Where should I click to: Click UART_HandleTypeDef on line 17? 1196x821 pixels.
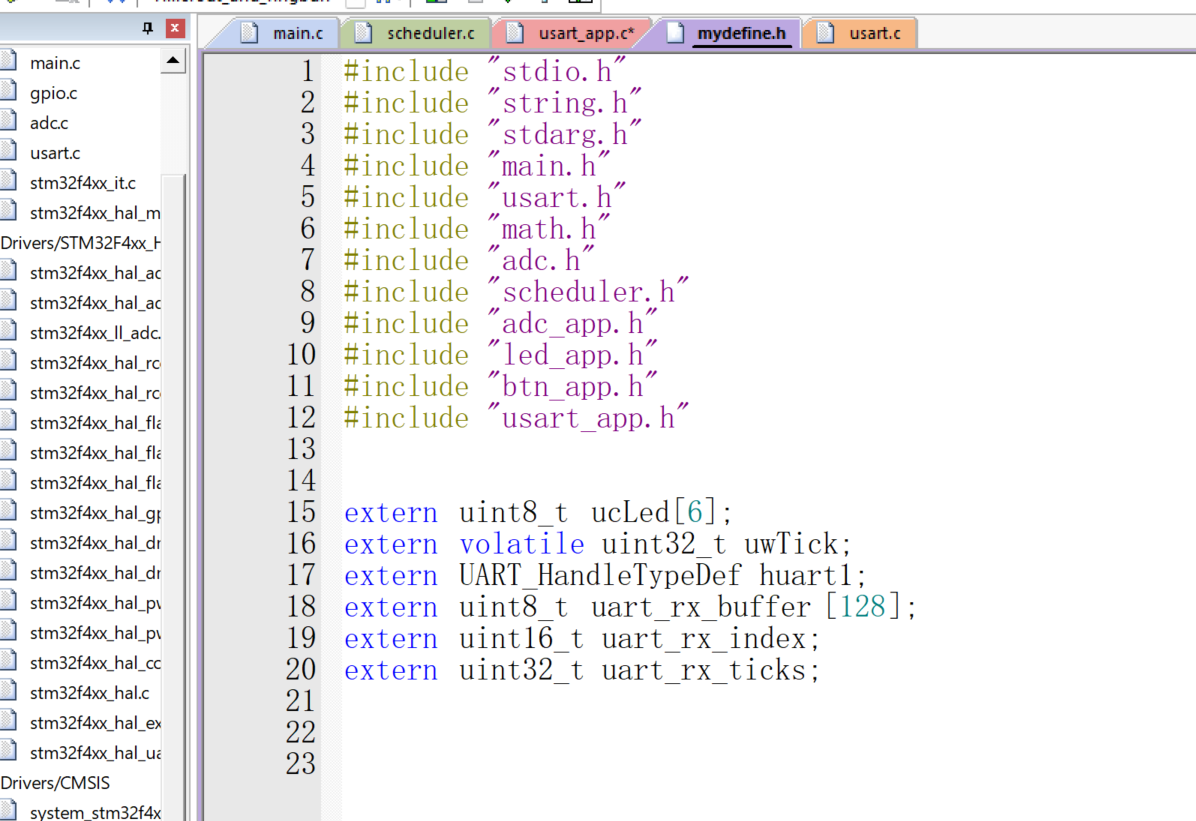pyautogui.click(x=600, y=575)
